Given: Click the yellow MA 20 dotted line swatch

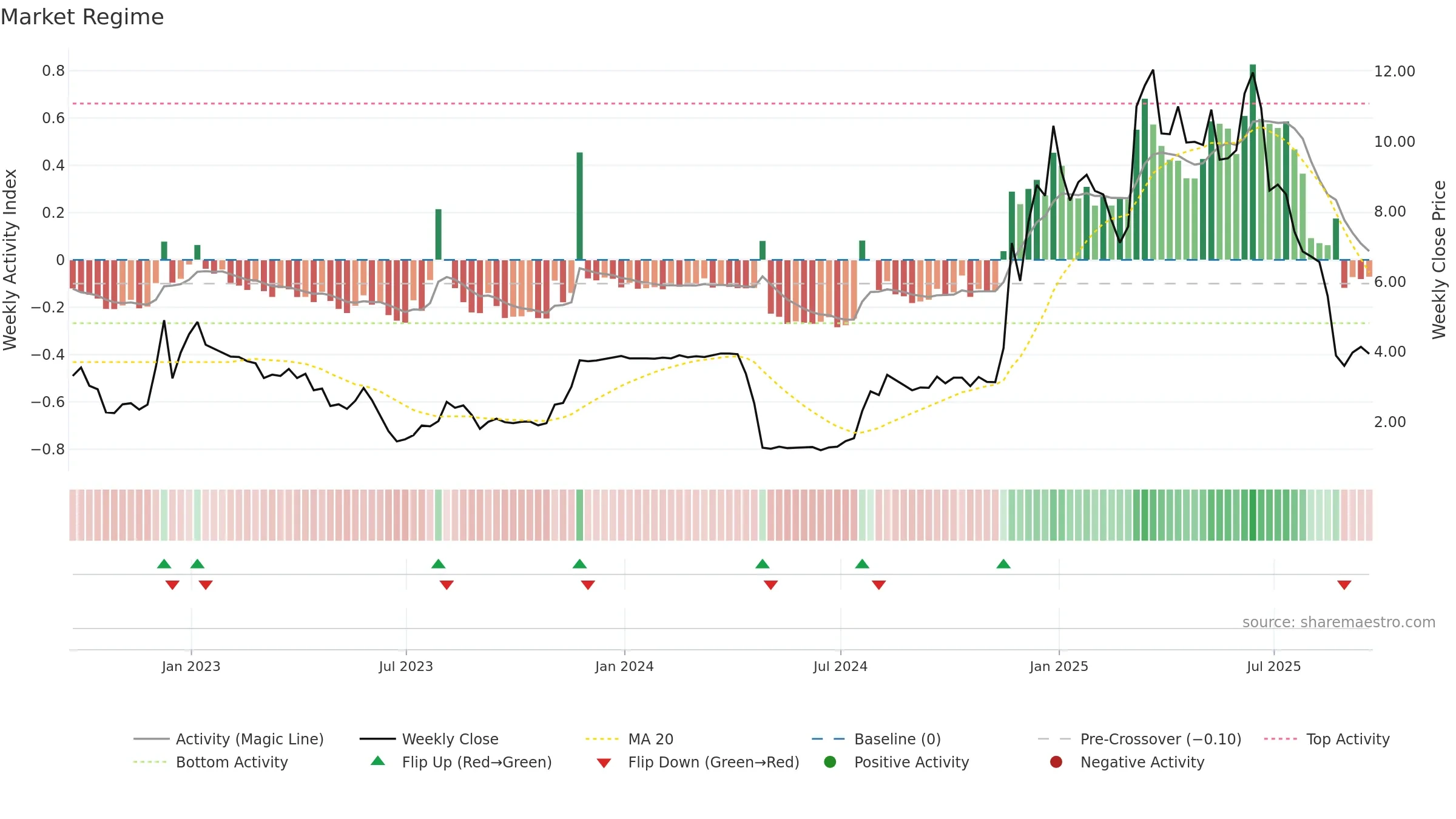Looking at the screenshot, I should pos(602,739).
